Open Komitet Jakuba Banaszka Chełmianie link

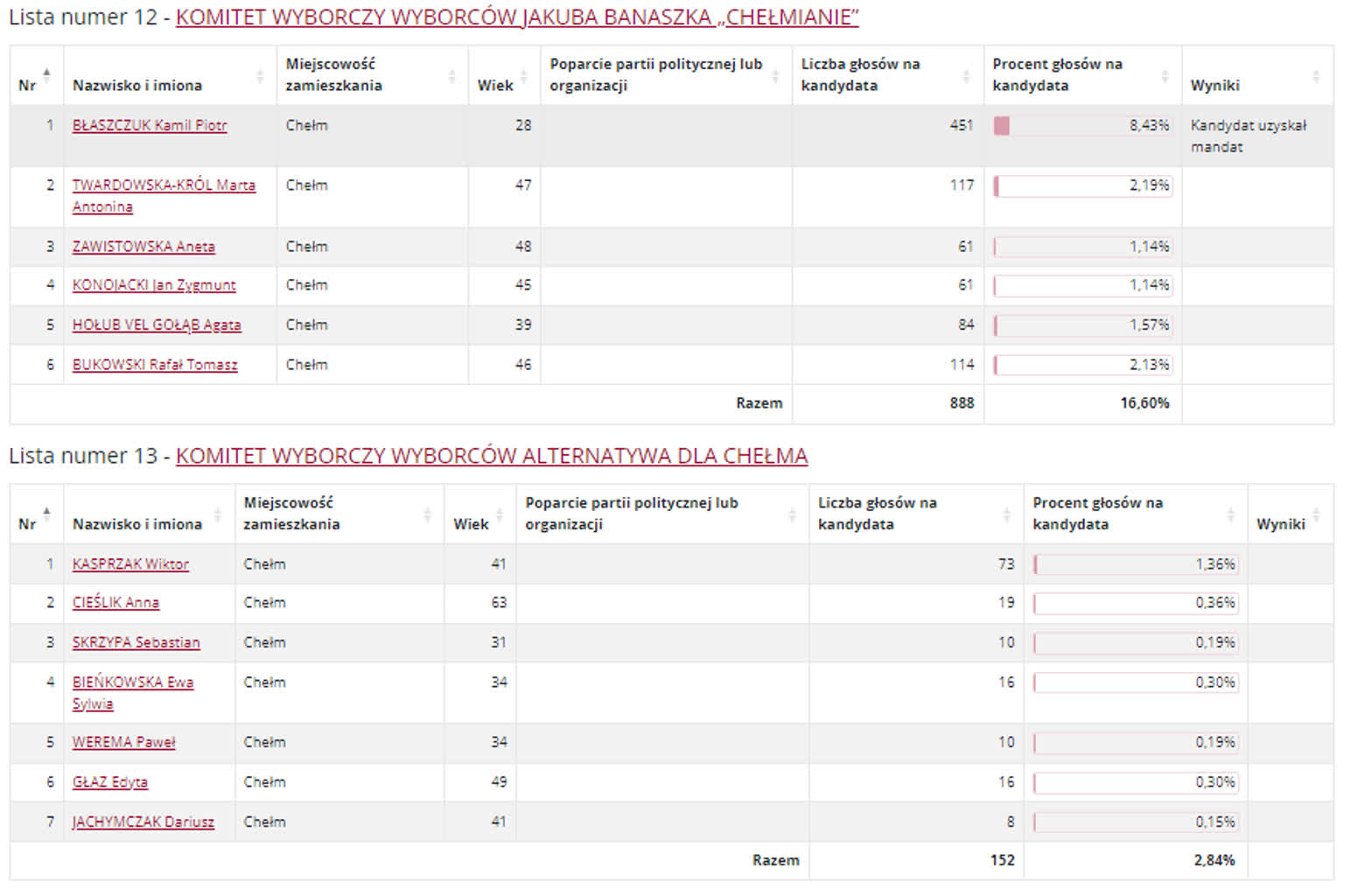(x=517, y=17)
